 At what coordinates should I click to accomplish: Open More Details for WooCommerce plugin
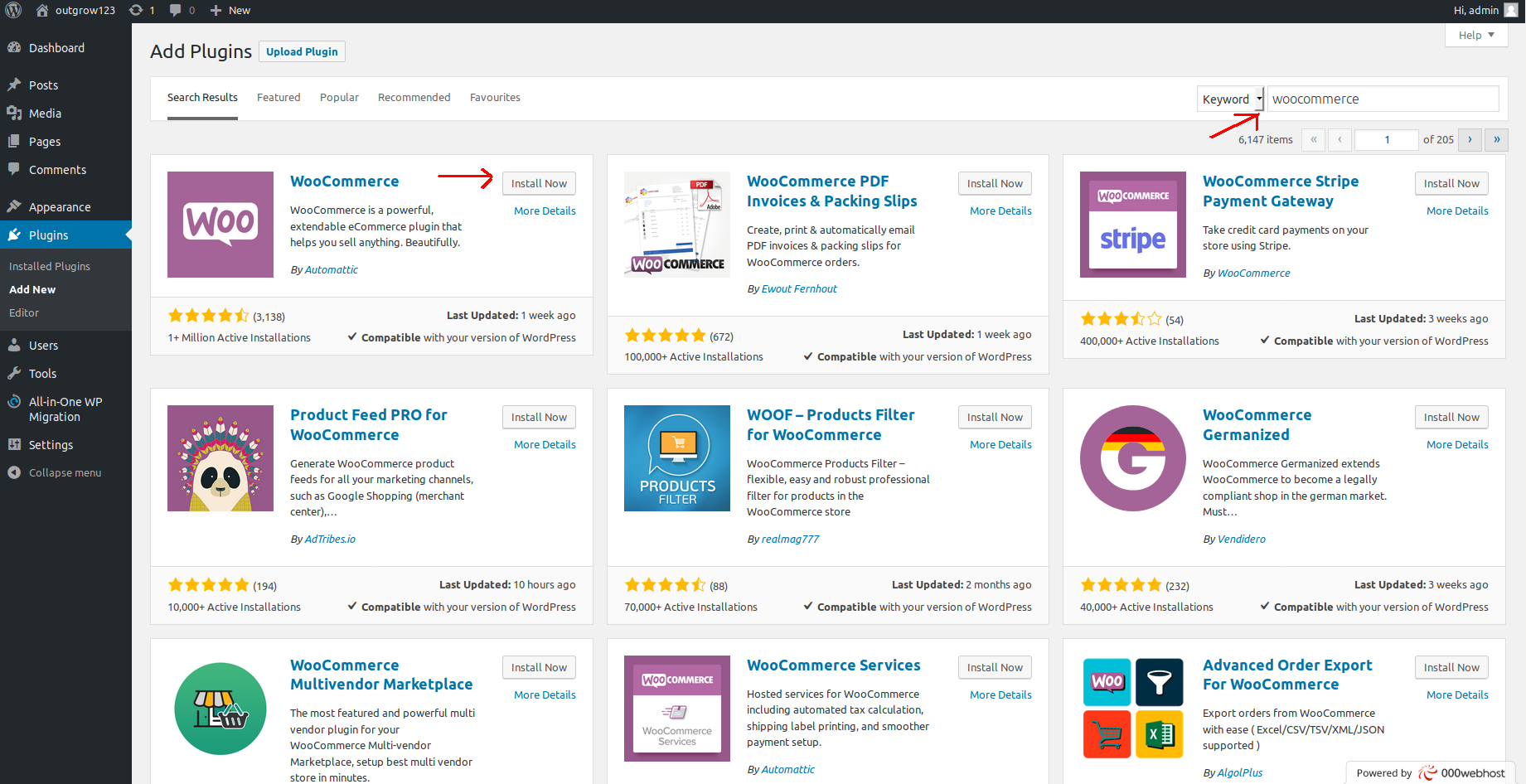click(x=545, y=211)
